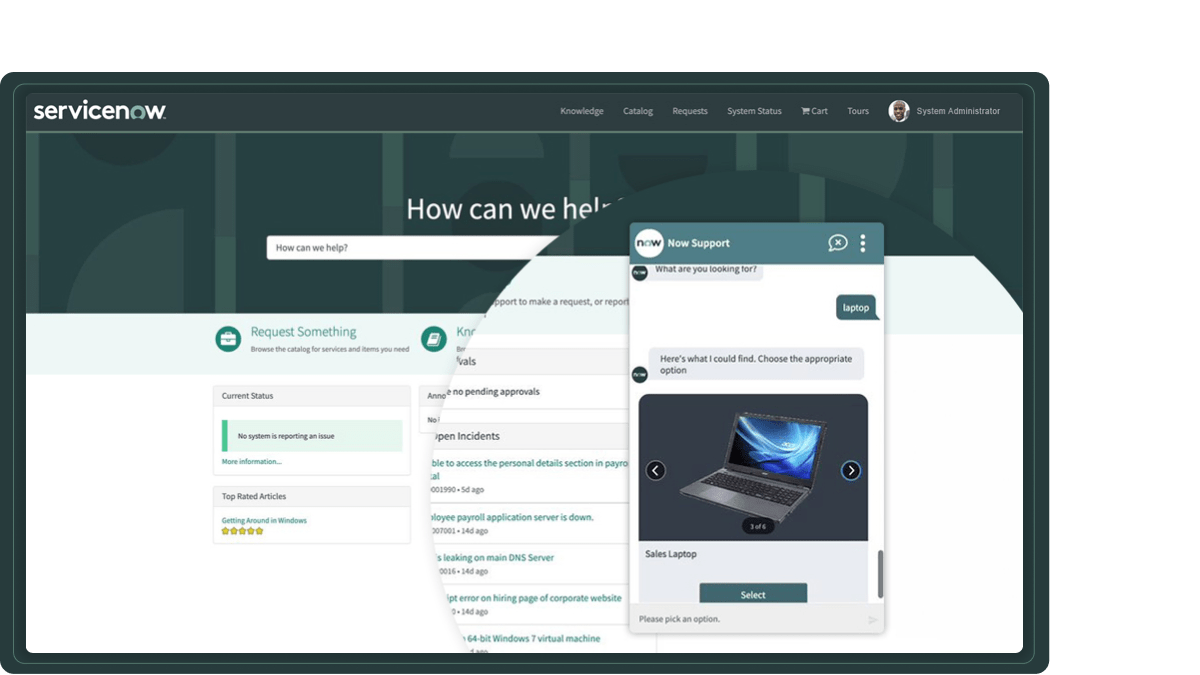1200x675 pixels.
Task: Open the Knowledge menu item
Action: [x=582, y=111]
